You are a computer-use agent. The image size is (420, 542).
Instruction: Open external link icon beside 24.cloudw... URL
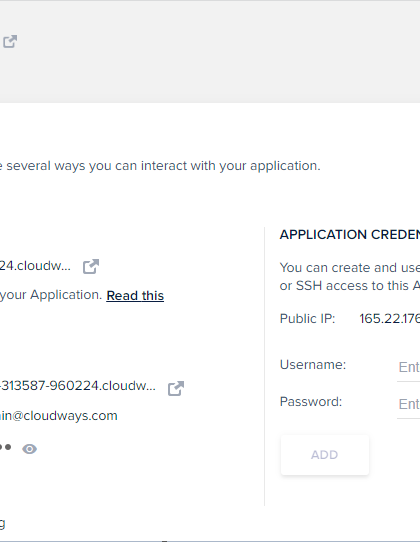pyautogui.click(x=91, y=267)
